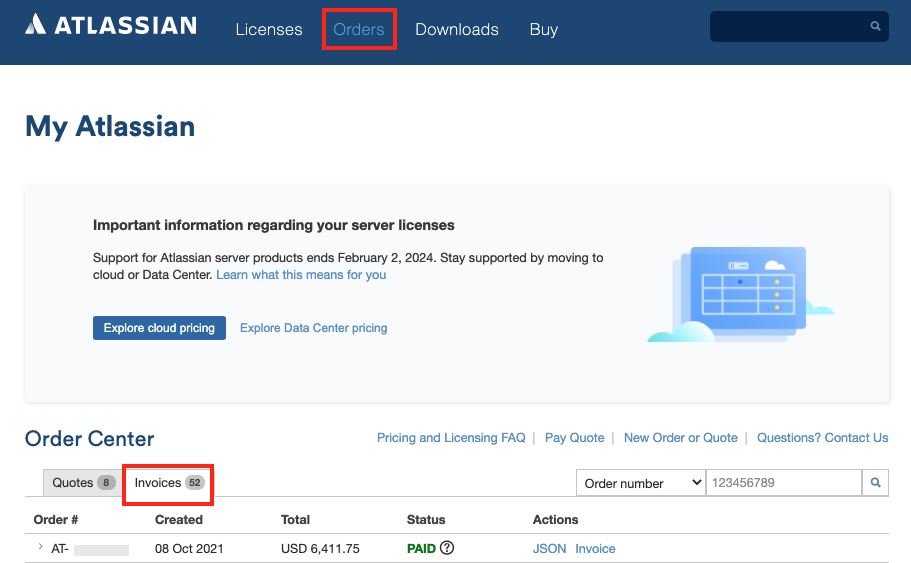
Task: Open Pricing and Licensing FAQ link
Action: point(450,438)
